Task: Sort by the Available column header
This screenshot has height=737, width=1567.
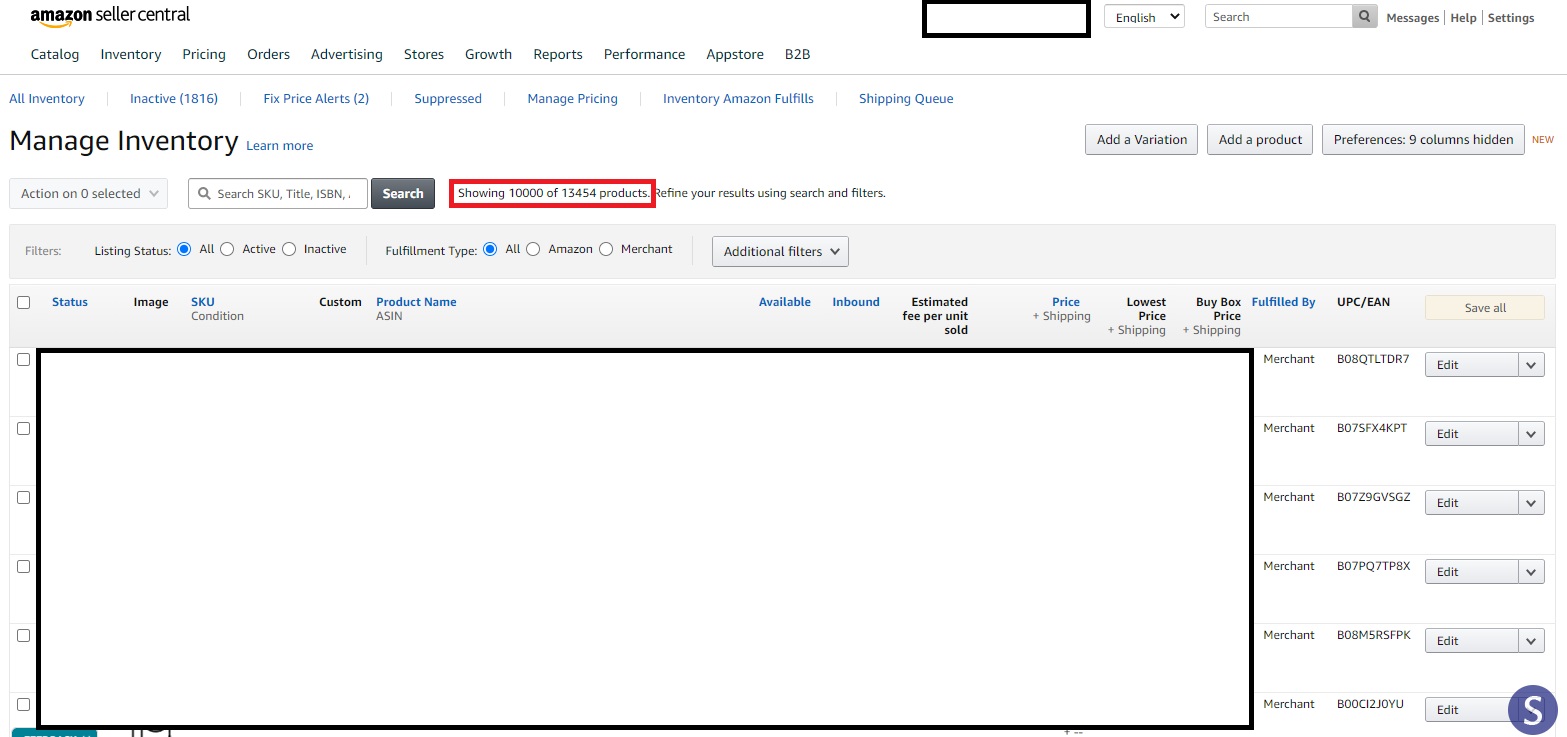Action: coord(785,302)
